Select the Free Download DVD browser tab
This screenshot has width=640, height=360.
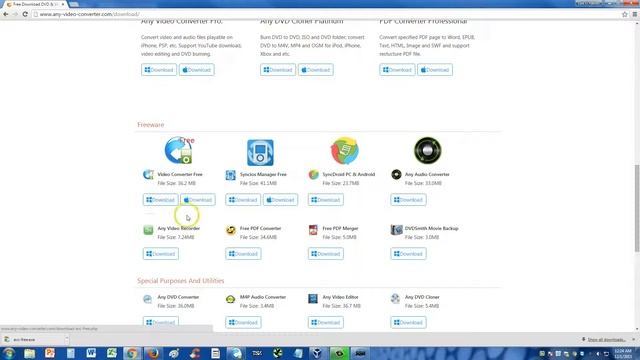coord(34,4)
